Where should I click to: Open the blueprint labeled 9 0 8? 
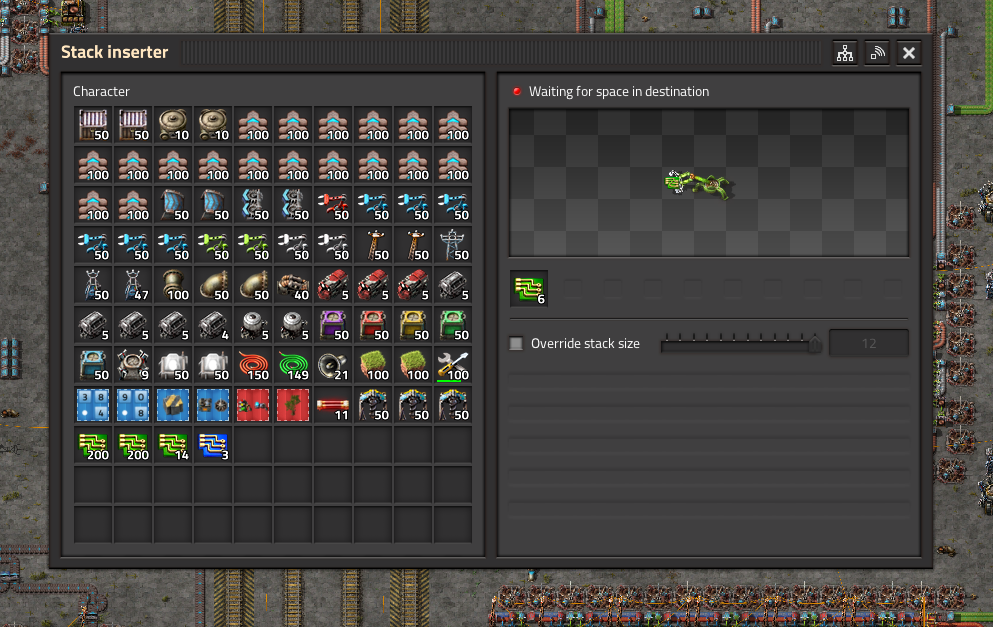coord(133,405)
